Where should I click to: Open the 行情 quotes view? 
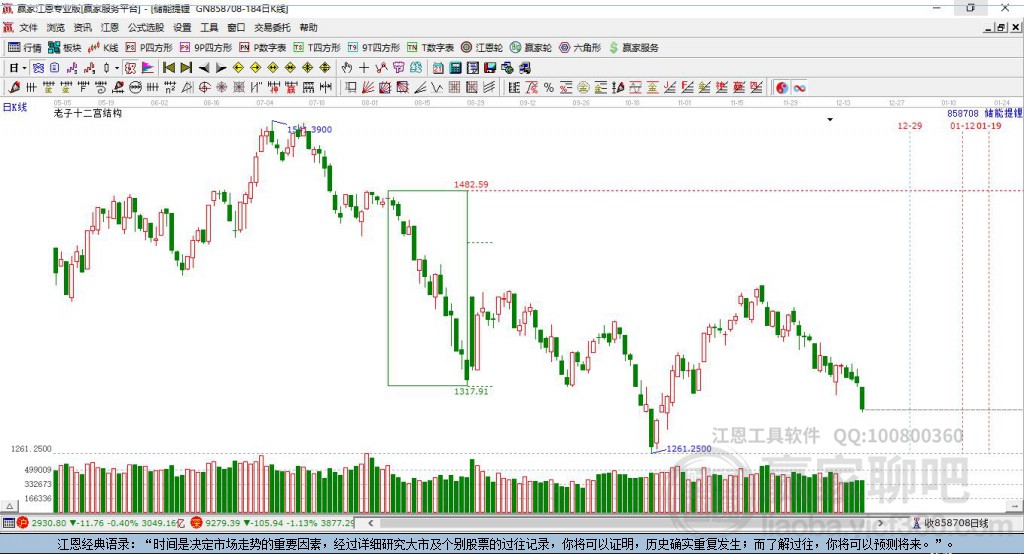24,48
